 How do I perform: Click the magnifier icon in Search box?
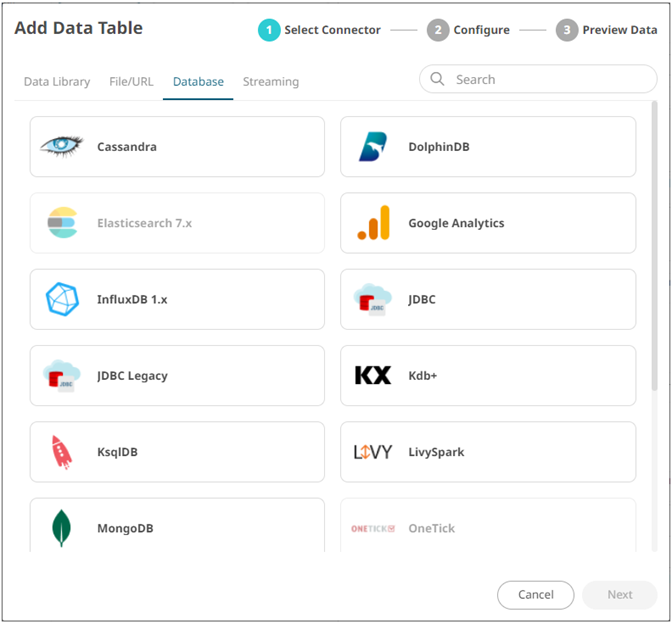tap(437, 79)
